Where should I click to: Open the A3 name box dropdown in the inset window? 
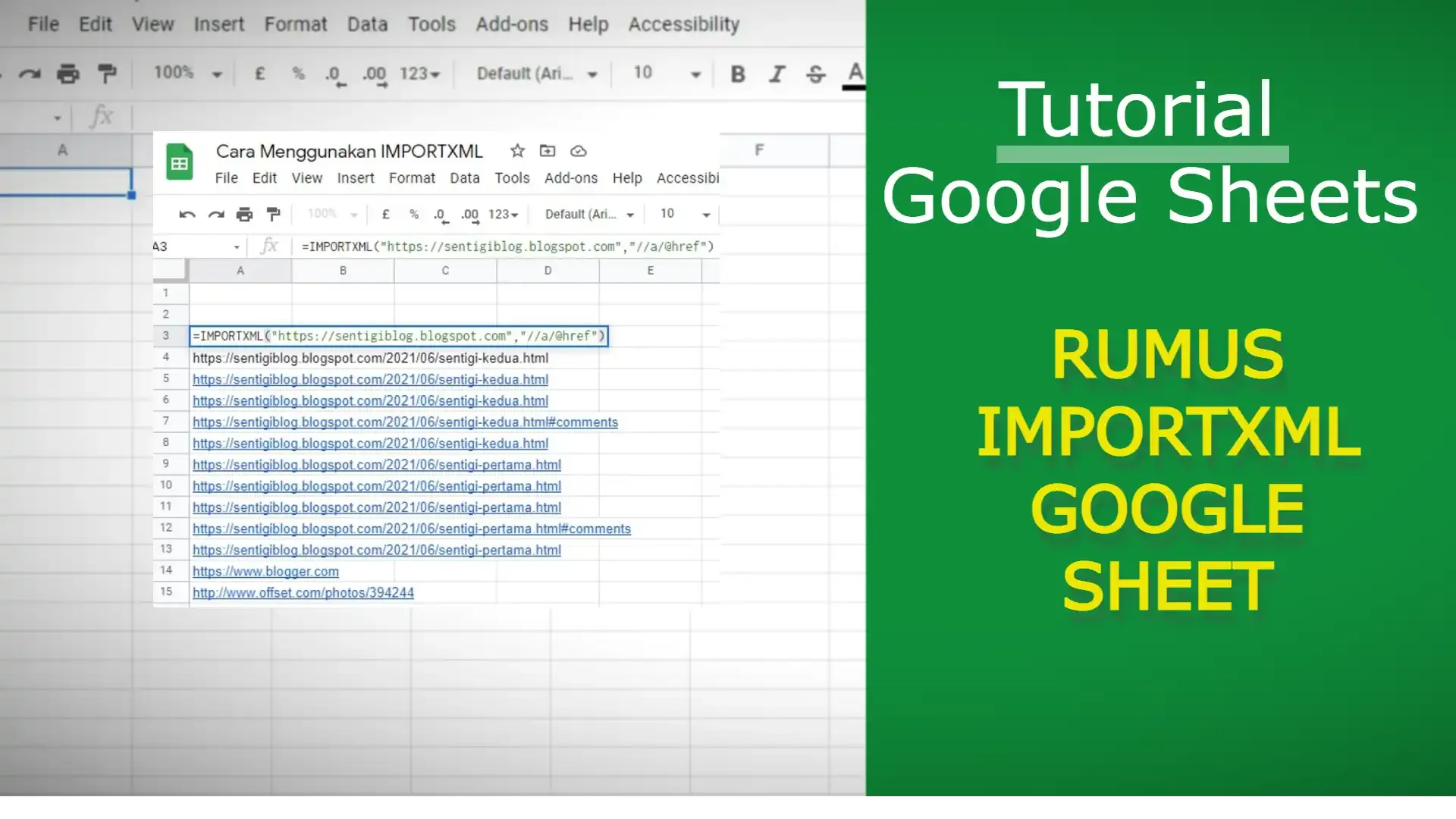pyautogui.click(x=237, y=247)
